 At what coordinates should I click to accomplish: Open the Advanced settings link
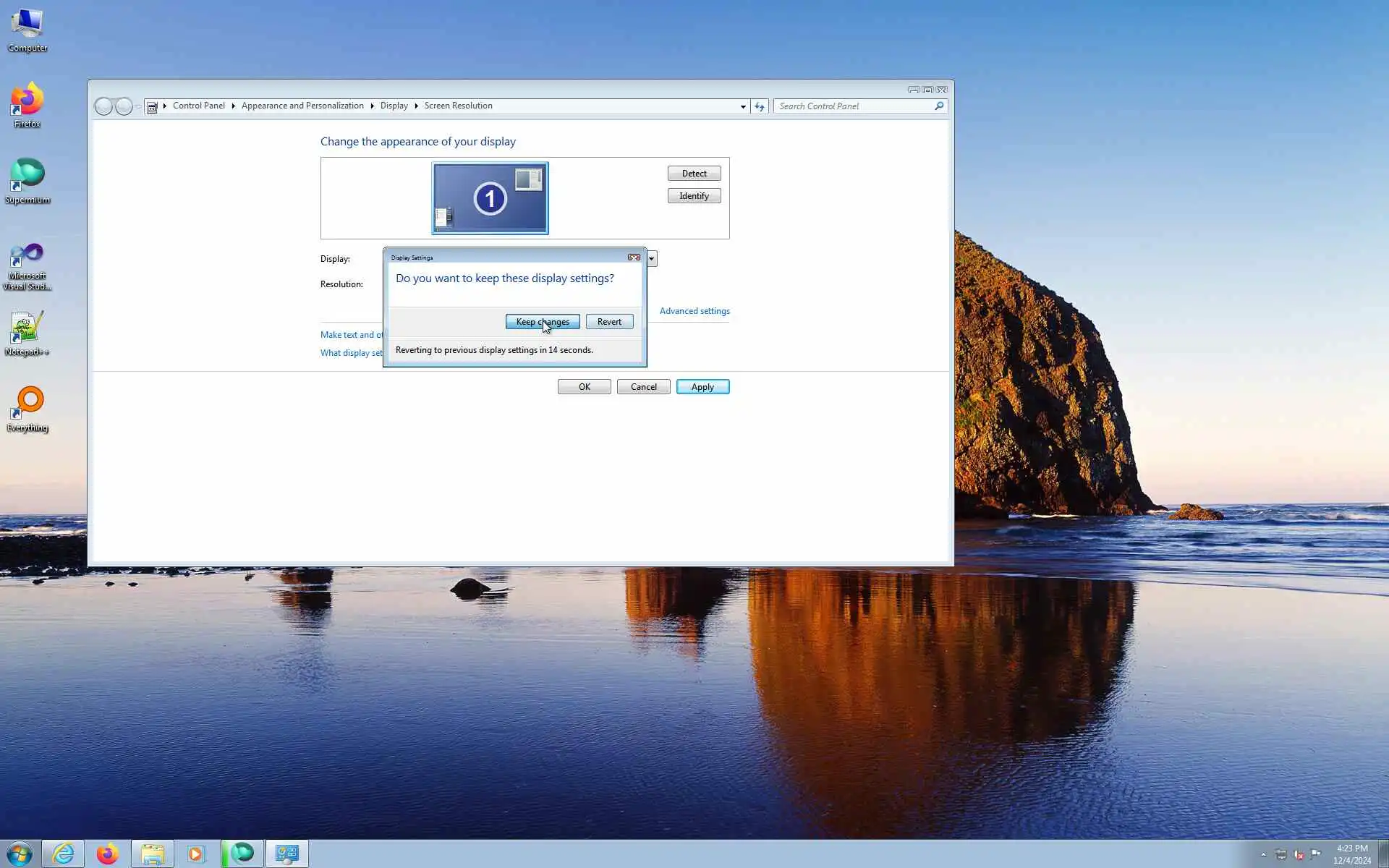[x=694, y=311]
